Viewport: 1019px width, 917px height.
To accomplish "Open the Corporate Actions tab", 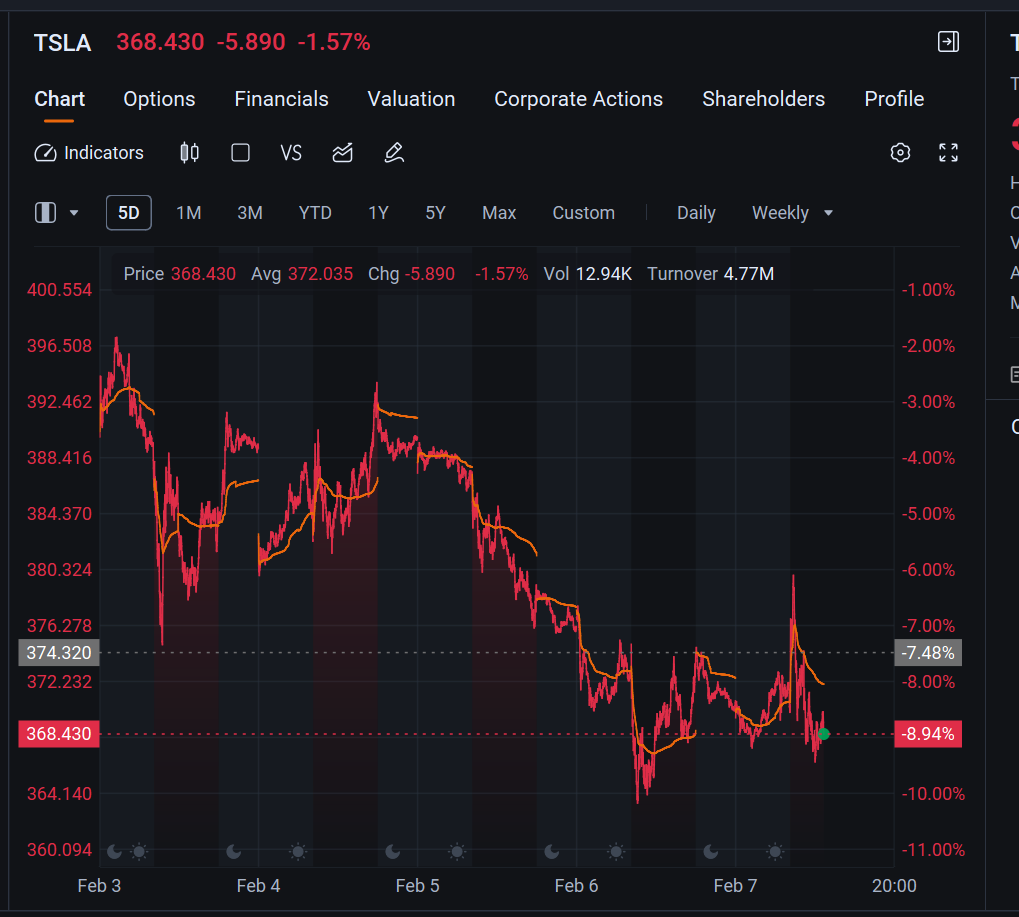I will [578, 99].
